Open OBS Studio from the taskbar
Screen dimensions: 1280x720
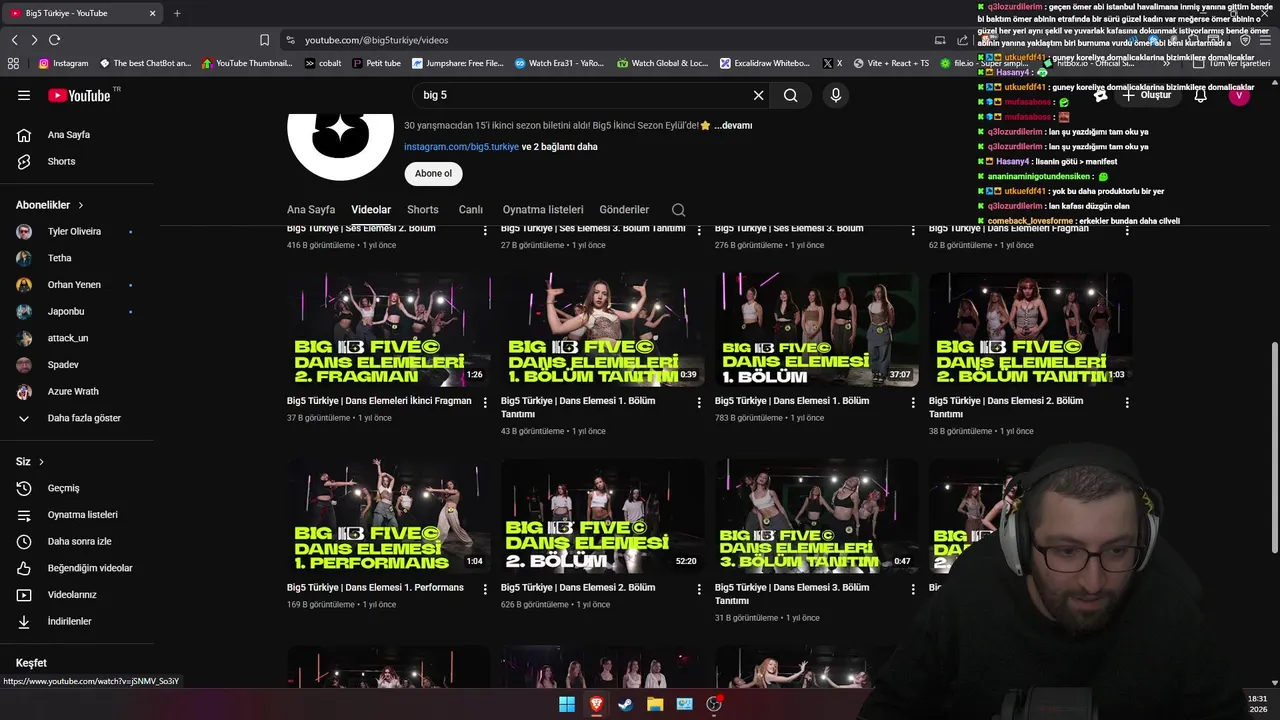click(714, 704)
